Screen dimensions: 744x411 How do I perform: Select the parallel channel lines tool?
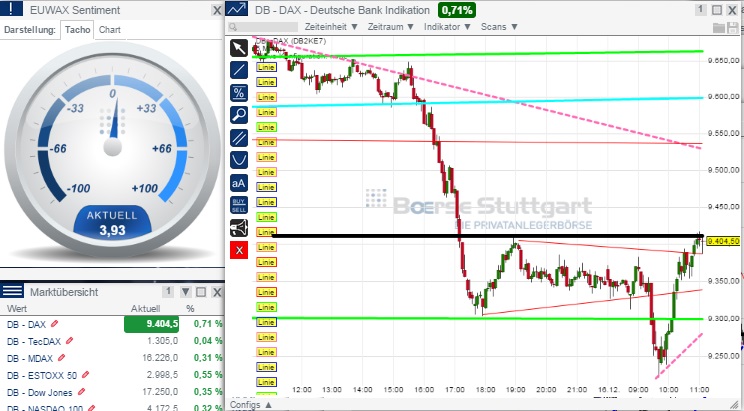tap(239, 138)
